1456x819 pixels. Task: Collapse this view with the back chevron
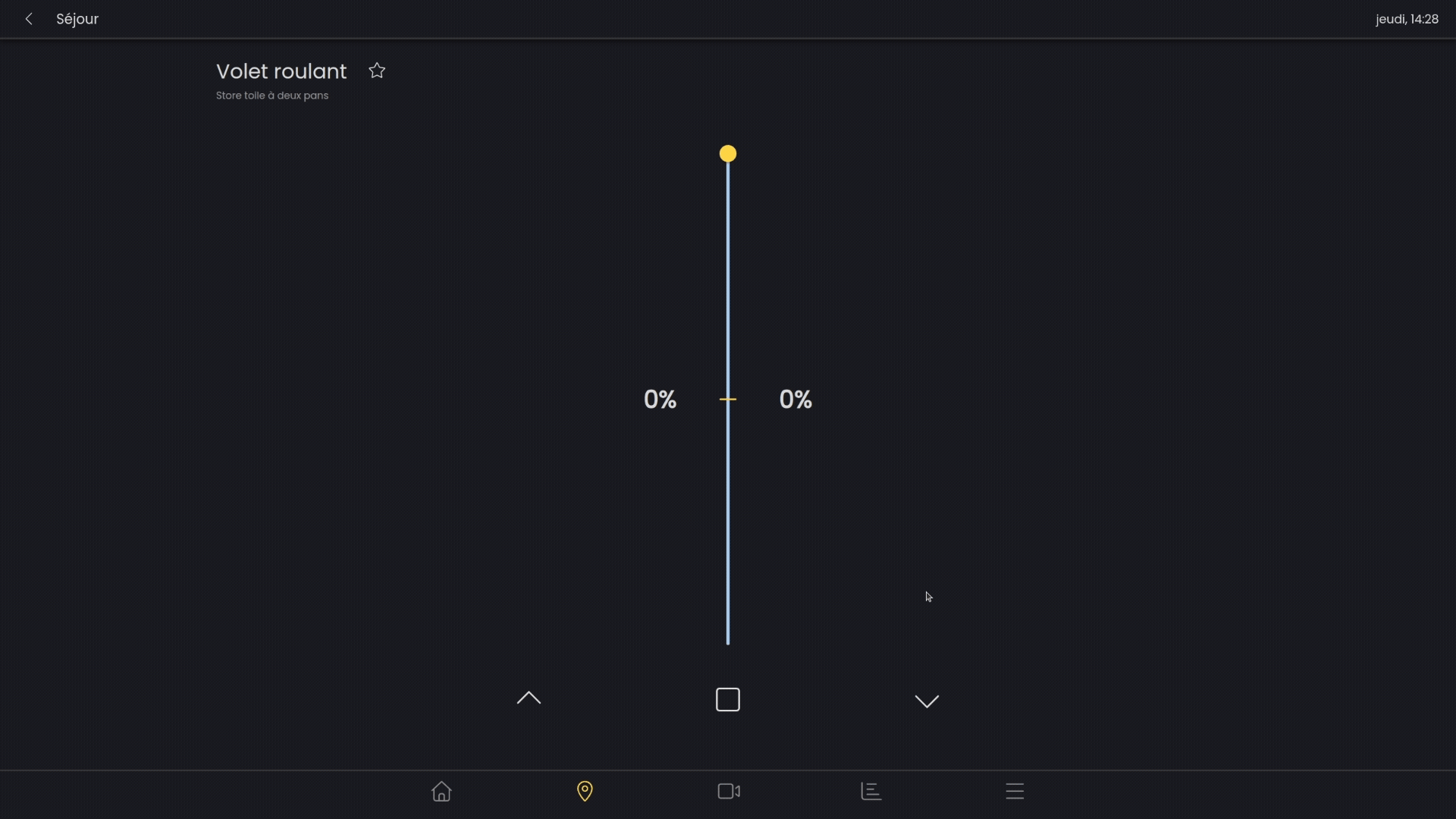(29, 19)
